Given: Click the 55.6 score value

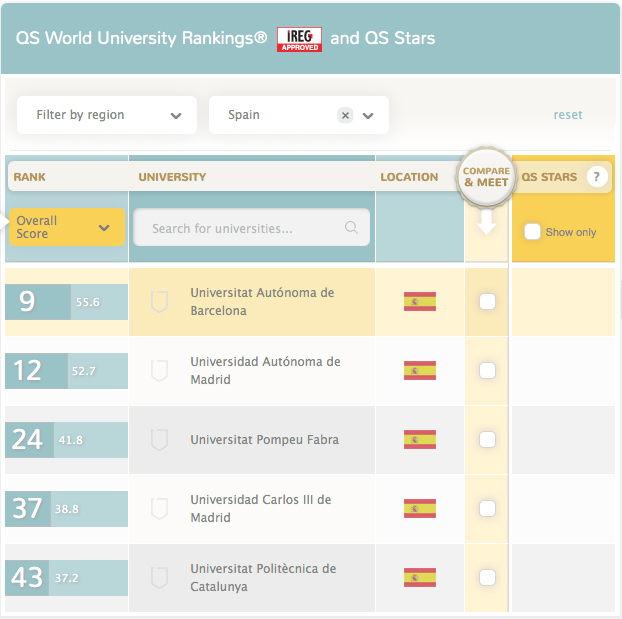Looking at the screenshot, I should tap(88, 302).
